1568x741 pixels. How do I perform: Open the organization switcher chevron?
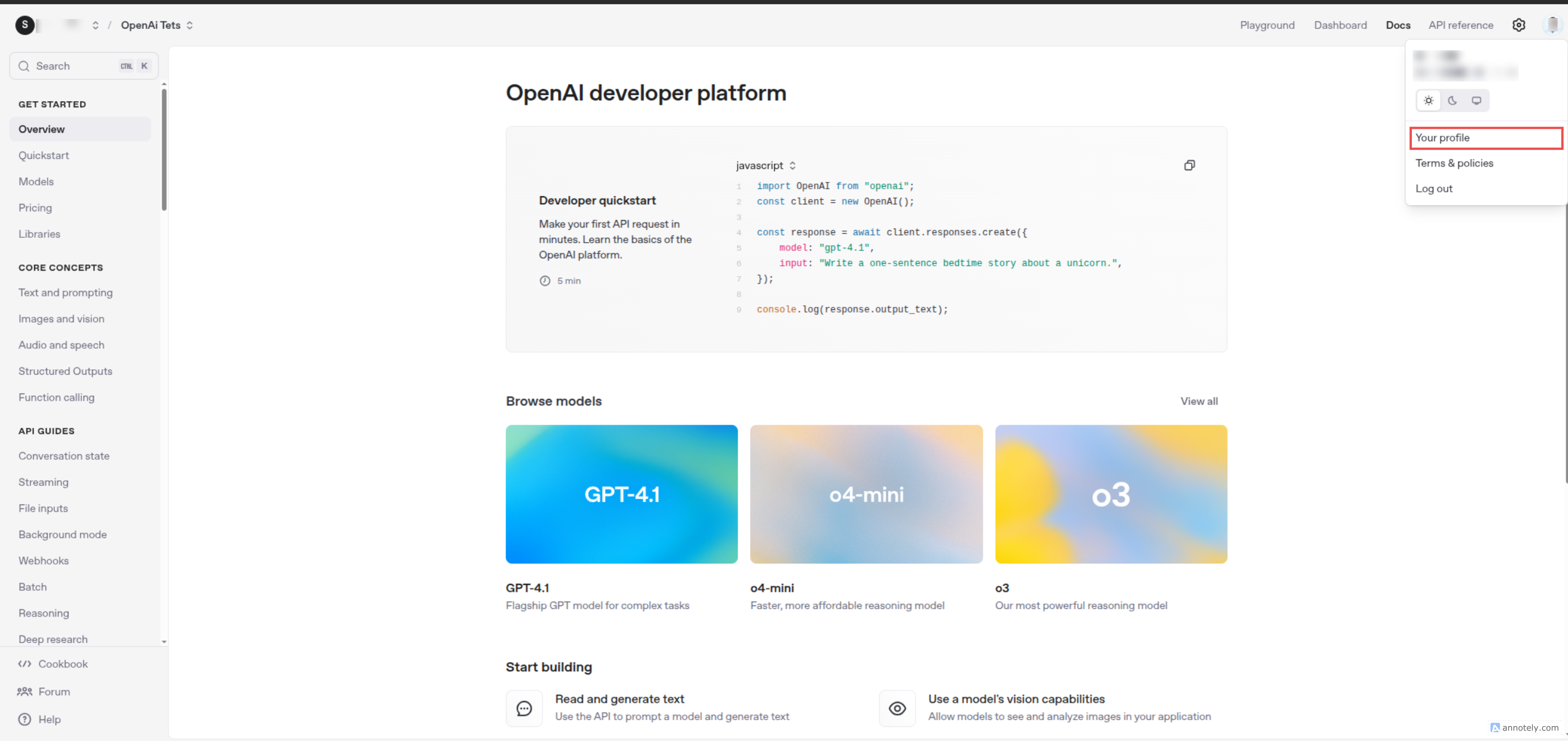tap(96, 25)
